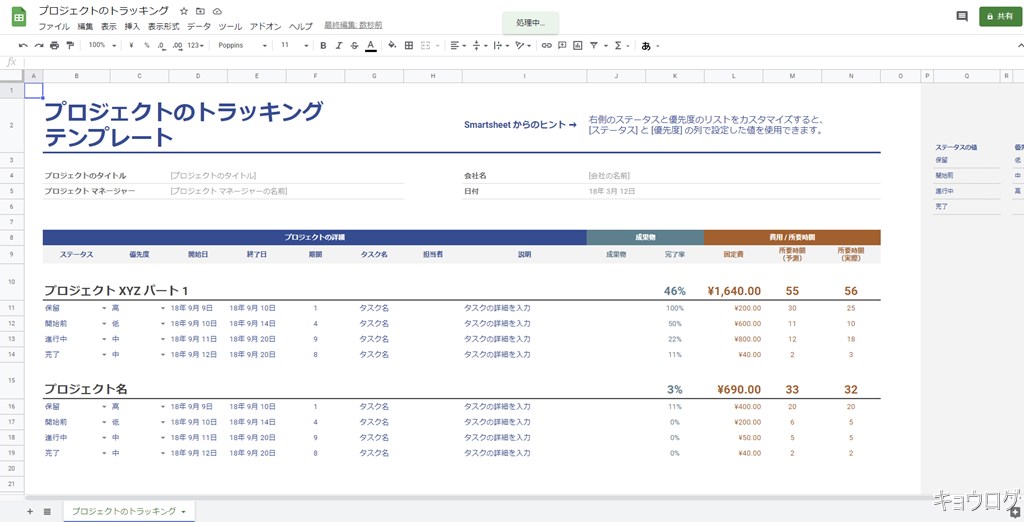The width and height of the screenshot is (1024, 522).
Task: Format as yen currency
Action: 131,46
